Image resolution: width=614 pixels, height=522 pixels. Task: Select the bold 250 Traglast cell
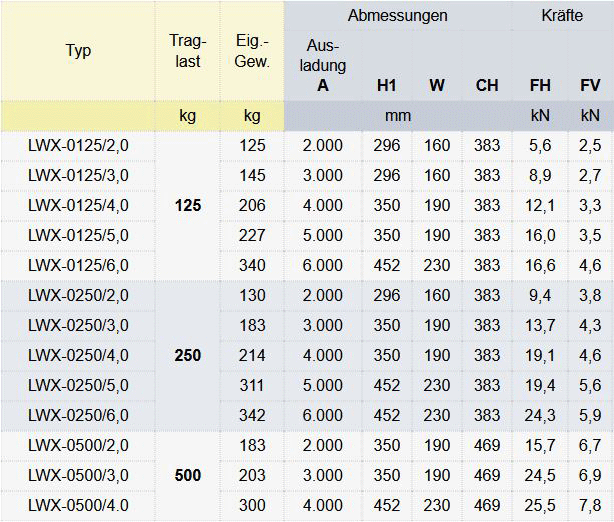pyautogui.click(x=187, y=356)
